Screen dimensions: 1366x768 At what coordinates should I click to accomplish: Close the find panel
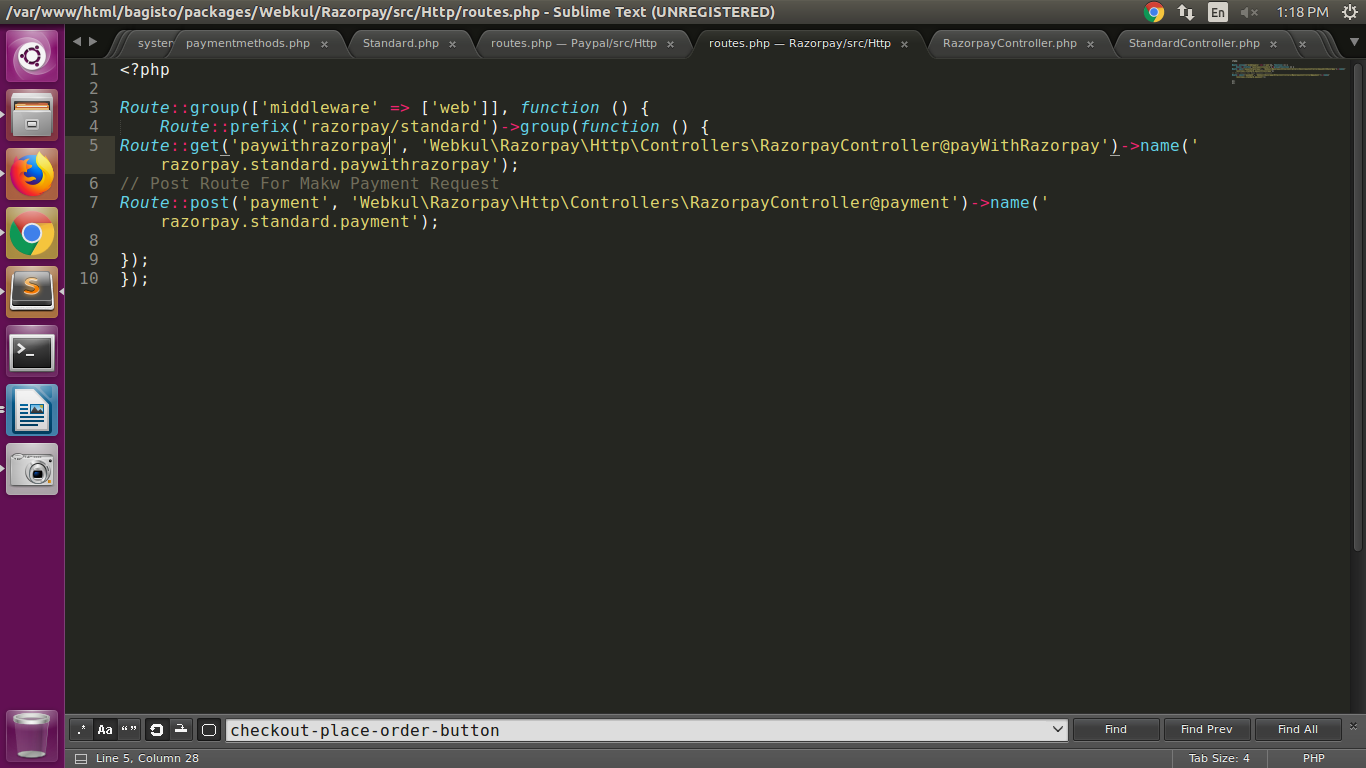(1354, 726)
